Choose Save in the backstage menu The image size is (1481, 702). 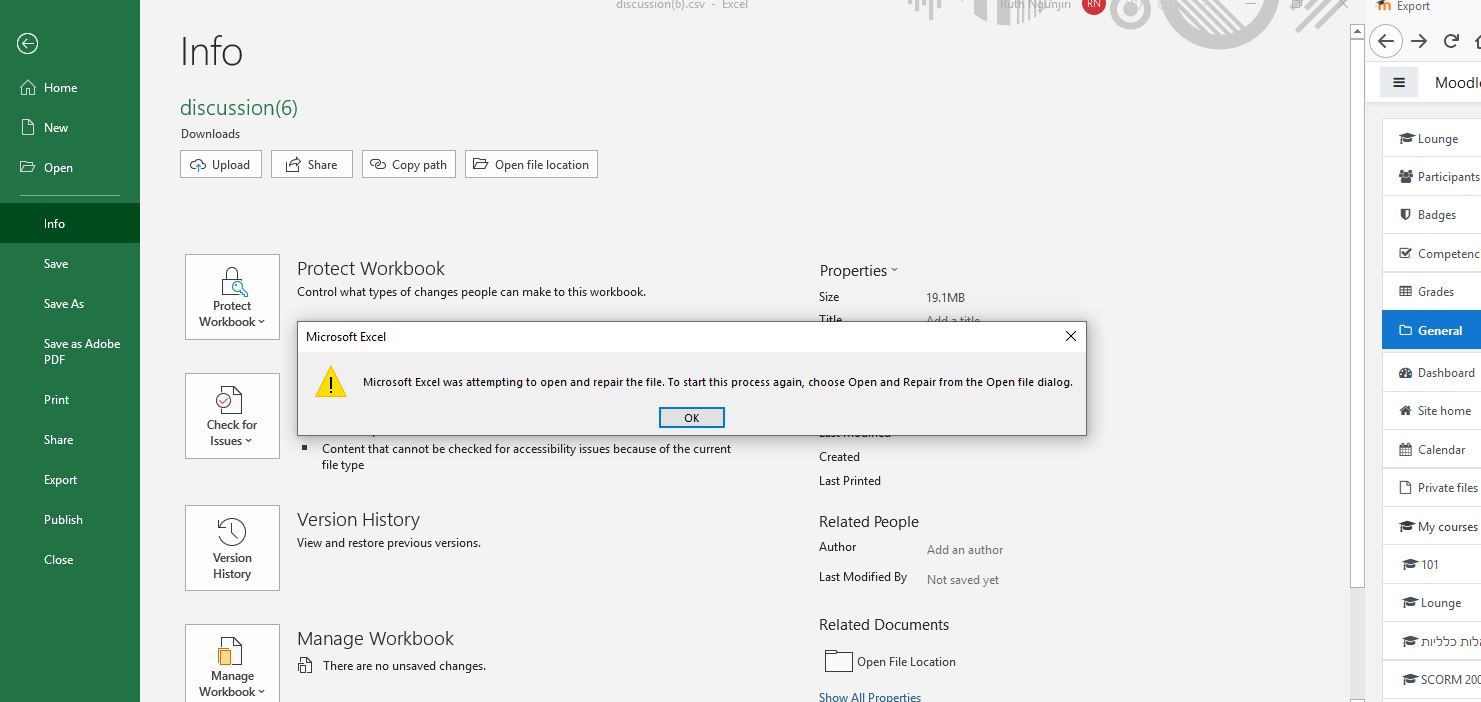click(70, 264)
